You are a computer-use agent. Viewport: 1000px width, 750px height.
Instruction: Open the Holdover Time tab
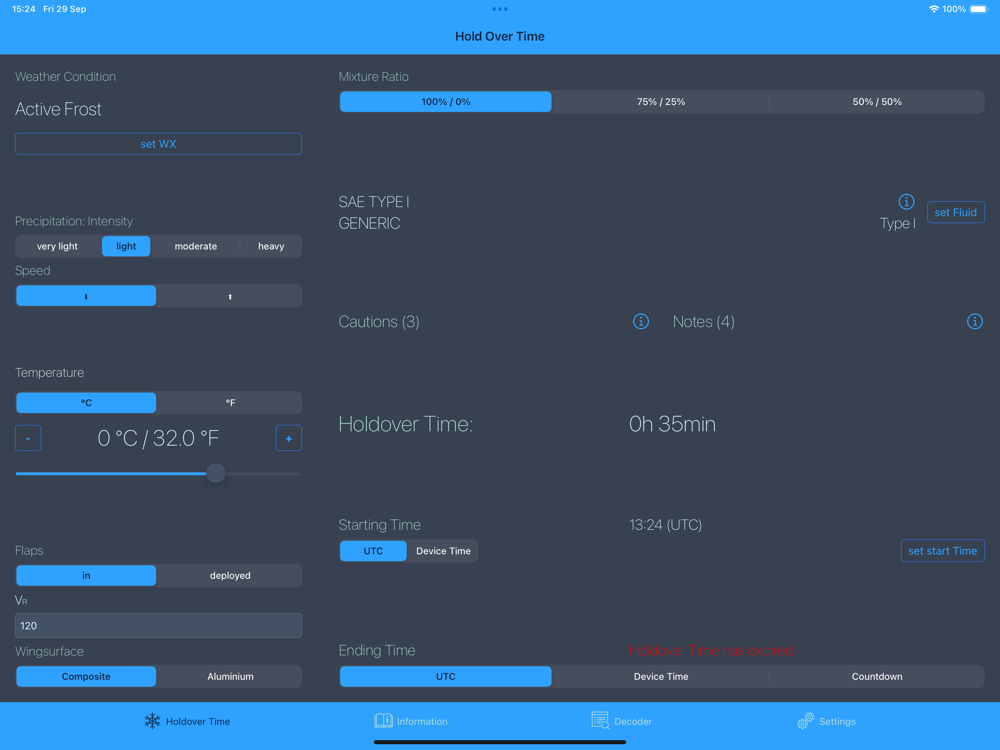(x=187, y=721)
